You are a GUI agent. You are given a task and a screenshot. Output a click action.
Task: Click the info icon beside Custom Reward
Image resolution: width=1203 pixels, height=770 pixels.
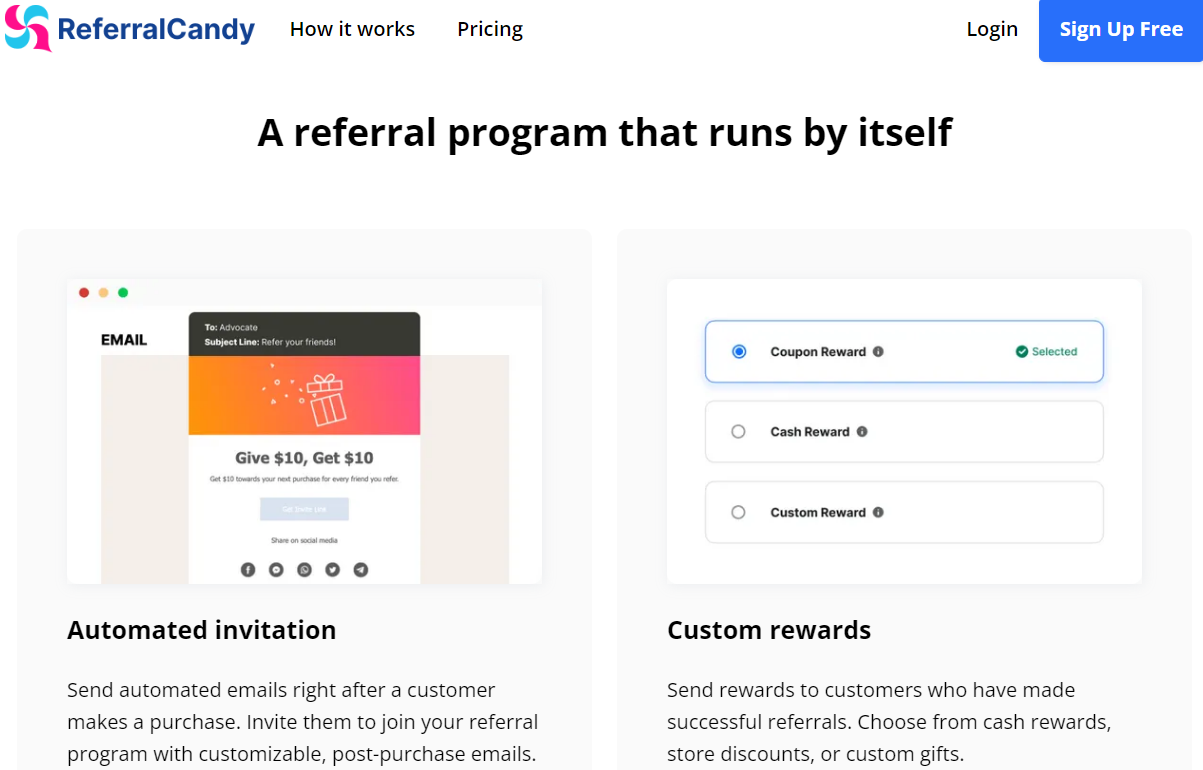coord(878,512)
